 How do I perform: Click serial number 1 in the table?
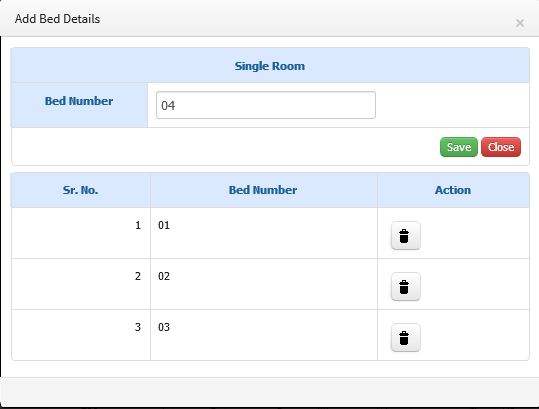coord(138,225)
